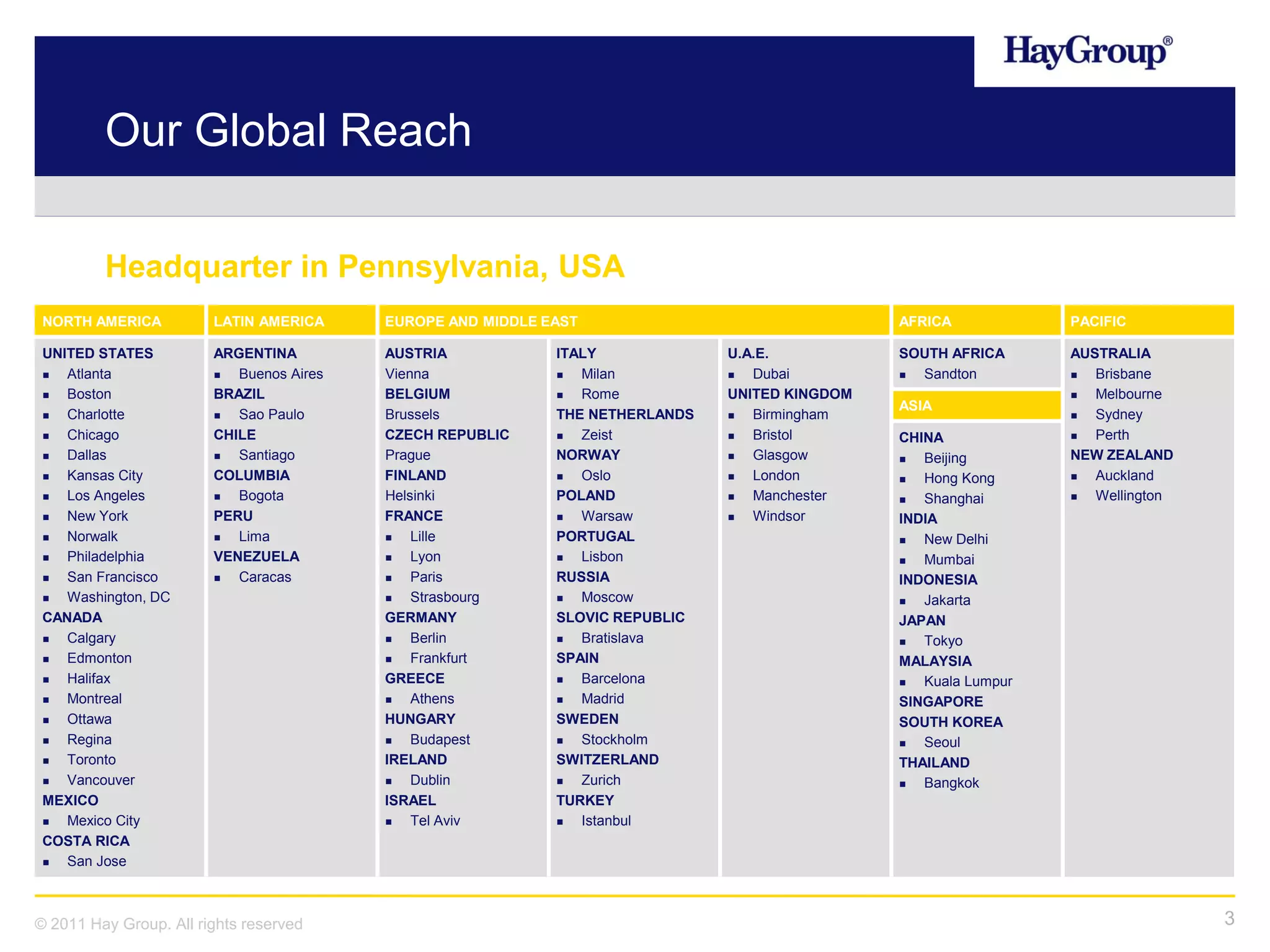Viewport: 1270px width, 952px height.
Task: Select Stockholm city entry
Action: tap(614, 739)
